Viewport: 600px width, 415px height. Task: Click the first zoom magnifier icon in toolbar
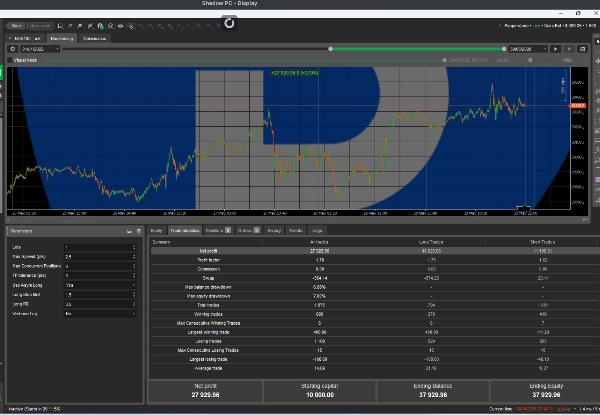70,26
